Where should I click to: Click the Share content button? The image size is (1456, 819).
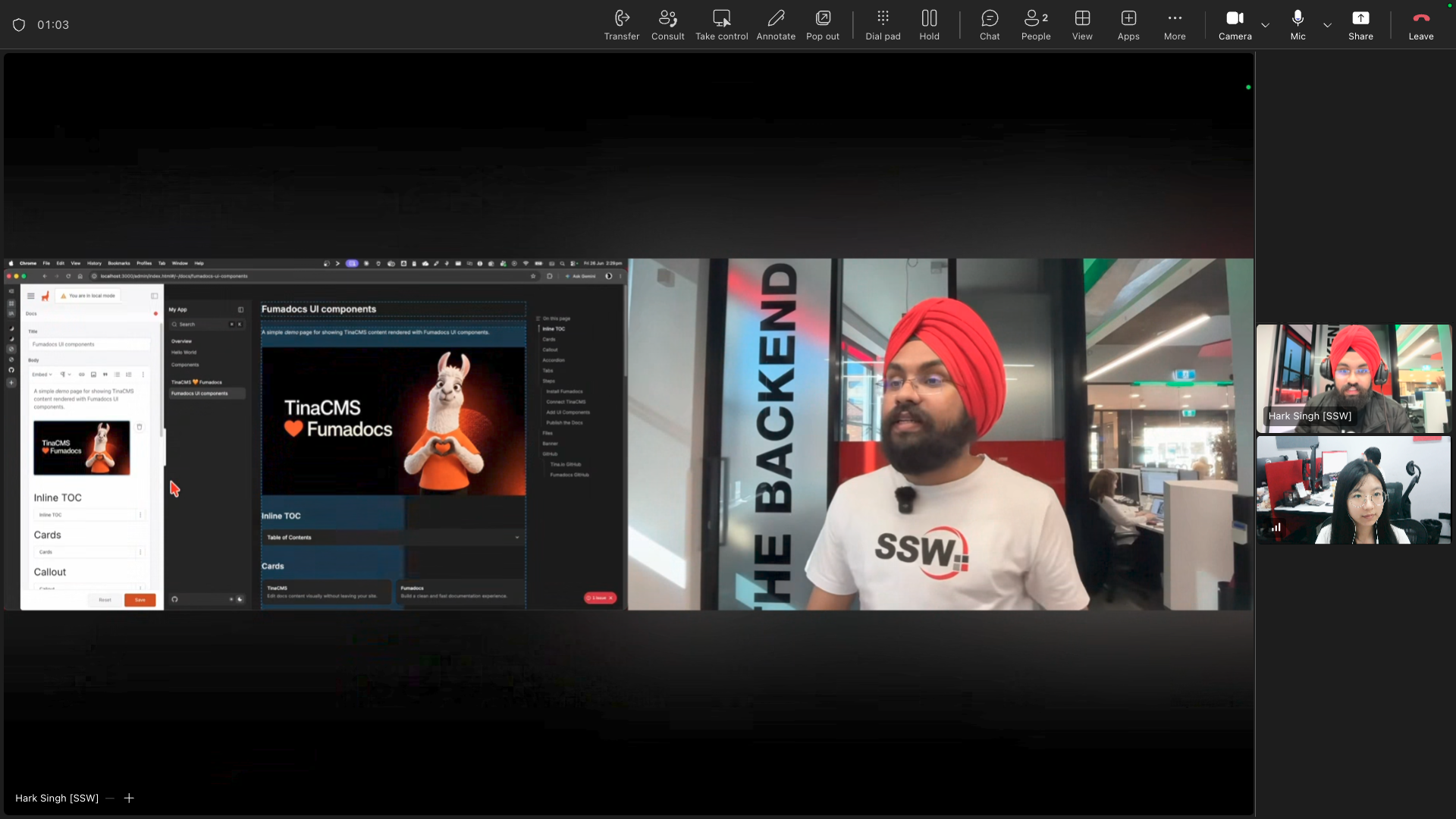[1360, 25]
